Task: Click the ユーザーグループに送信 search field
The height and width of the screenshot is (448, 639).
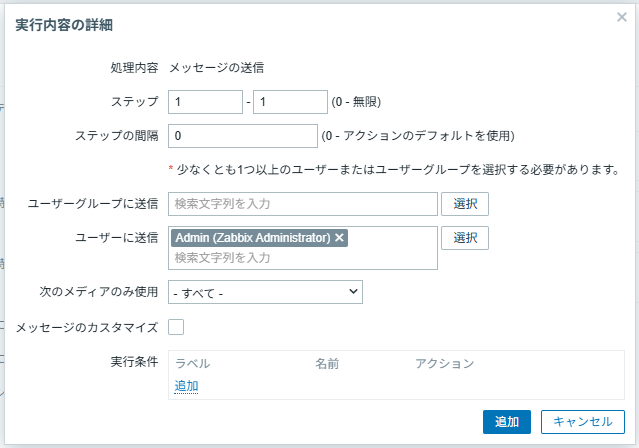Action: (x=303, y=204)
